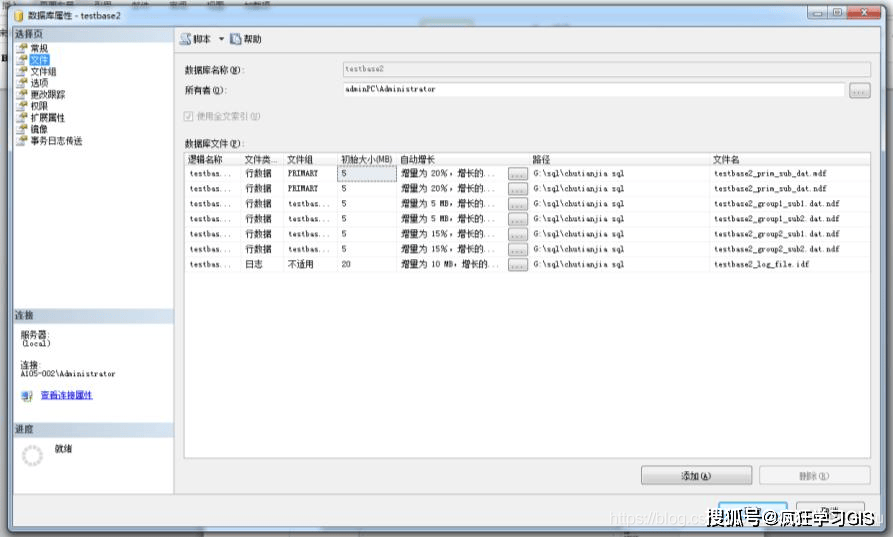This screenshot has width=893, height=537.
Task: Toggle the 使用全文索引 checkbox
Action: click(189, 116)
